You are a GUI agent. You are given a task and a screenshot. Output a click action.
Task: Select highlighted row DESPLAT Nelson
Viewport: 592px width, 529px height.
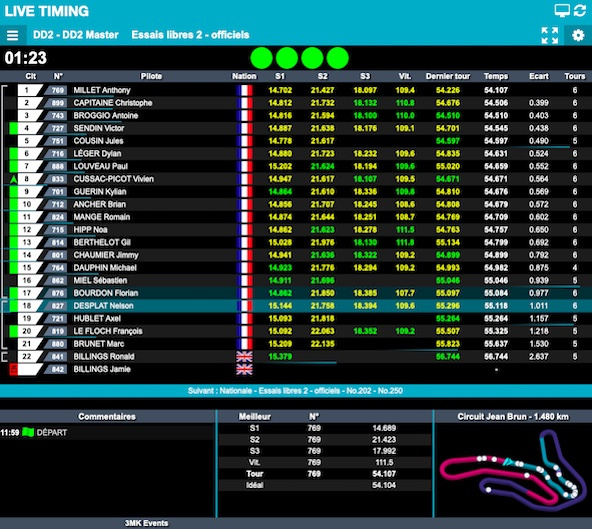[x=296, y=306]
